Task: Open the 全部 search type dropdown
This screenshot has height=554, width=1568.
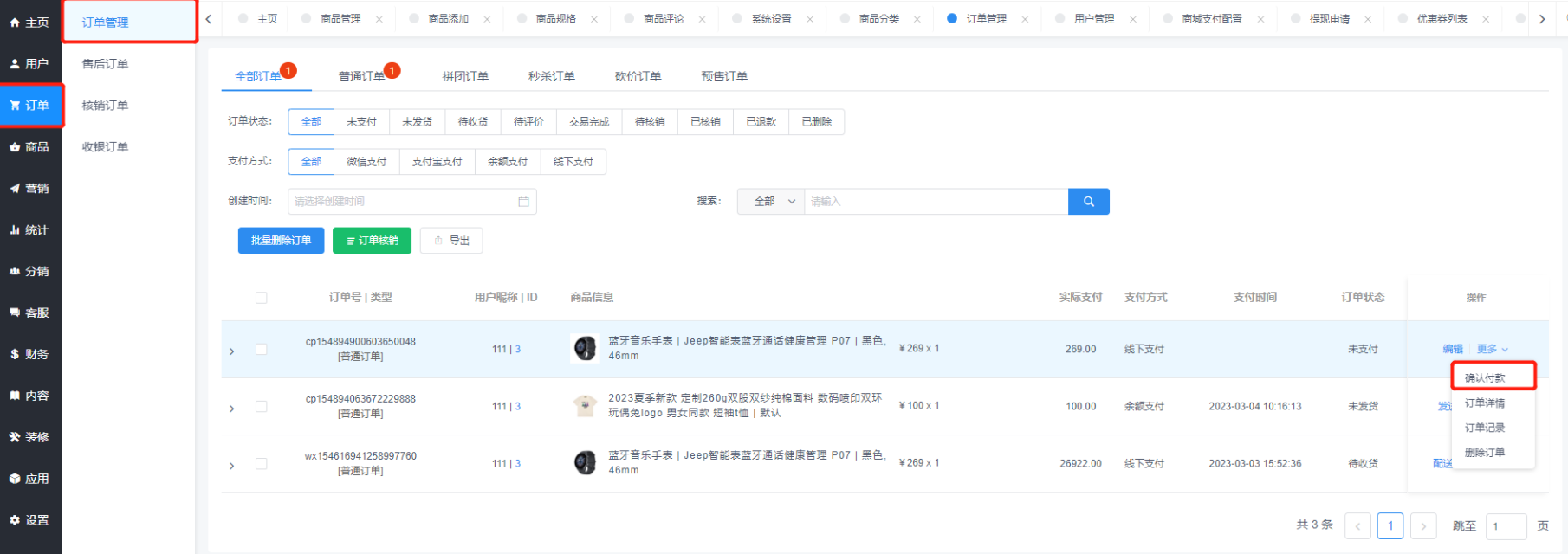Action: pos(771,202)
